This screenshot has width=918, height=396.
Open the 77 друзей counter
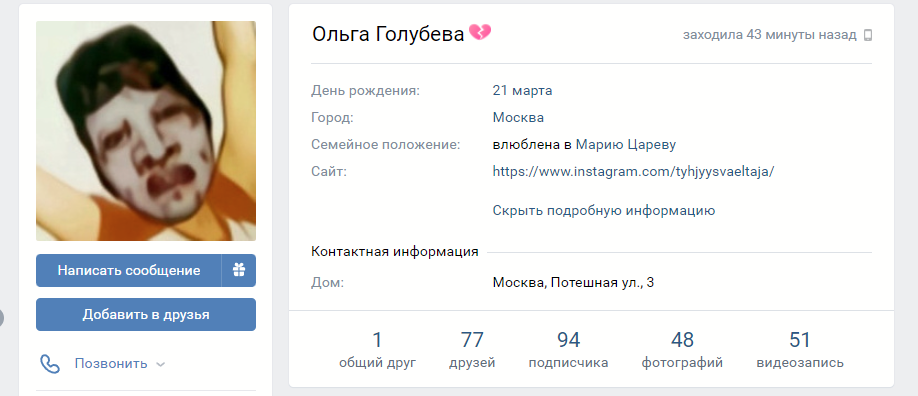pyautogui.click(x=472, y=350)
